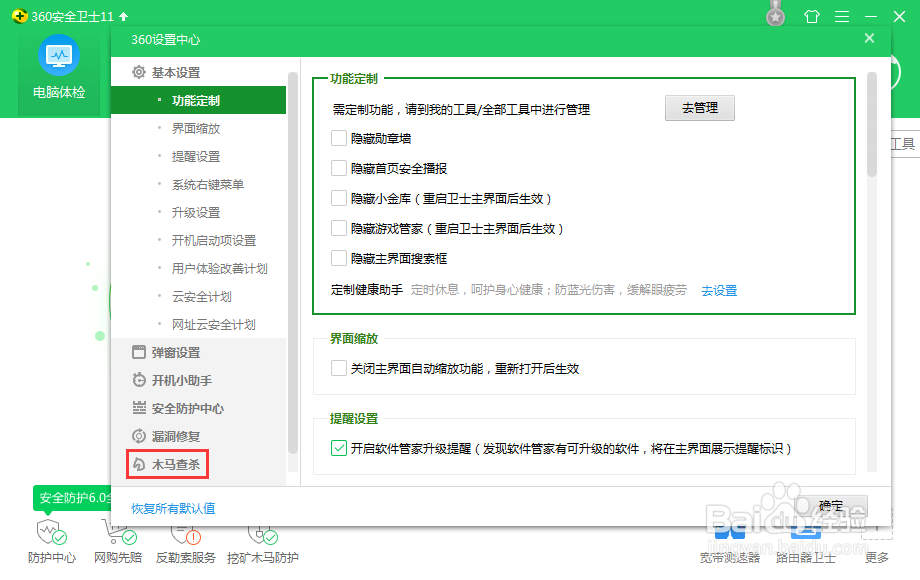
Task: Click the window icon beside 弹窗设置
Action: pos(139,352)
